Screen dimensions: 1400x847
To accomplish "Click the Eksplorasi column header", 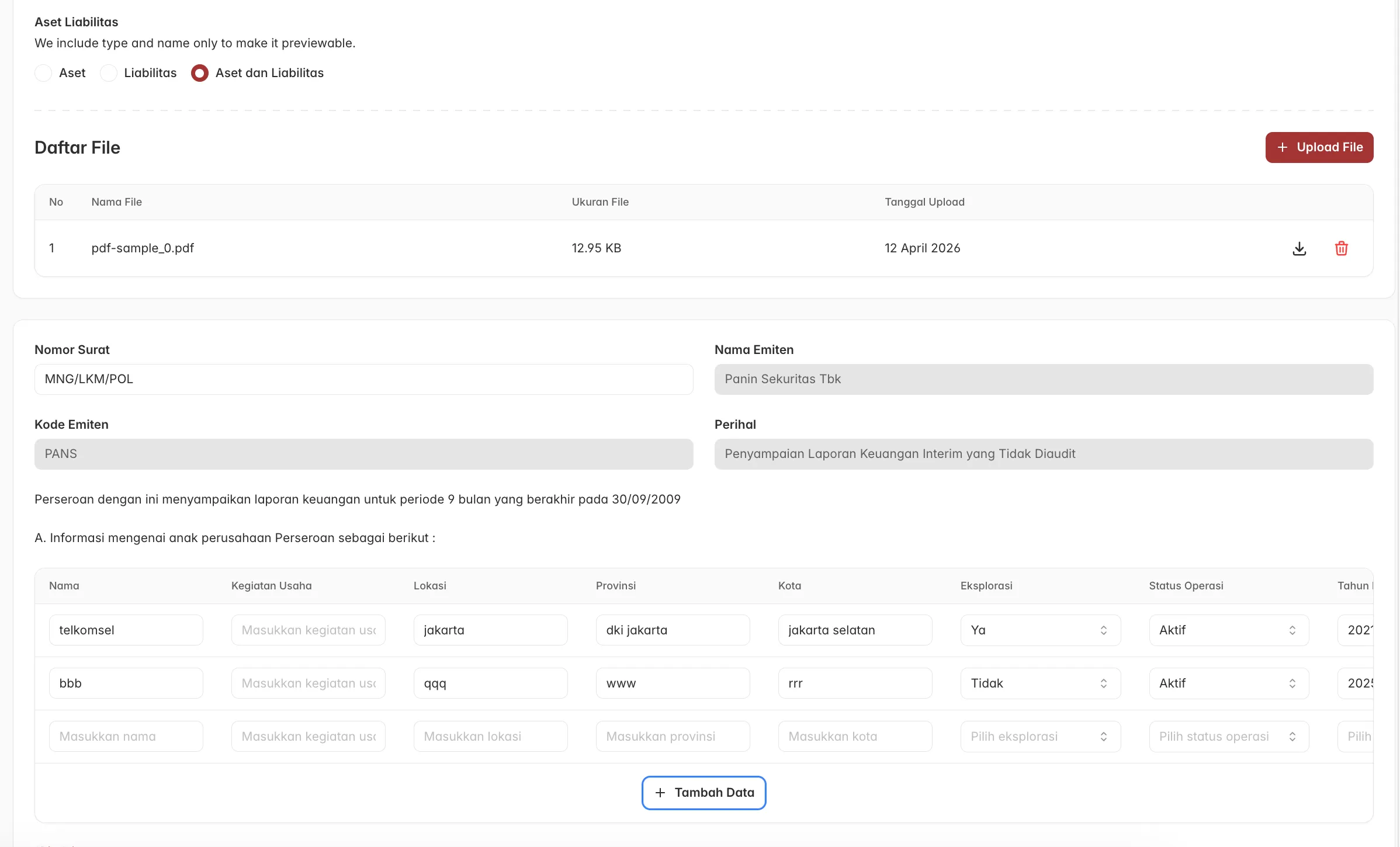I will point(986,586).
